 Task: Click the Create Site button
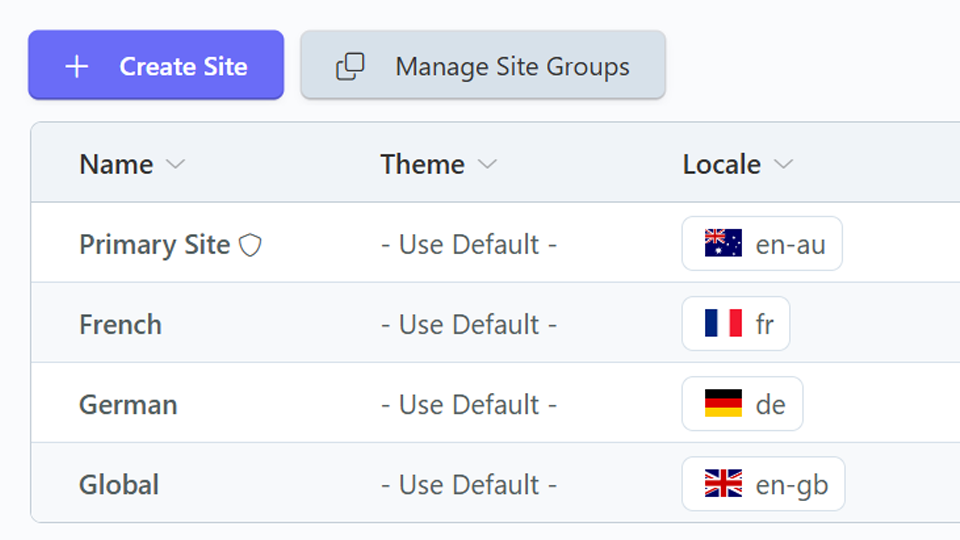pyautogui.click(x=156, y=65)
